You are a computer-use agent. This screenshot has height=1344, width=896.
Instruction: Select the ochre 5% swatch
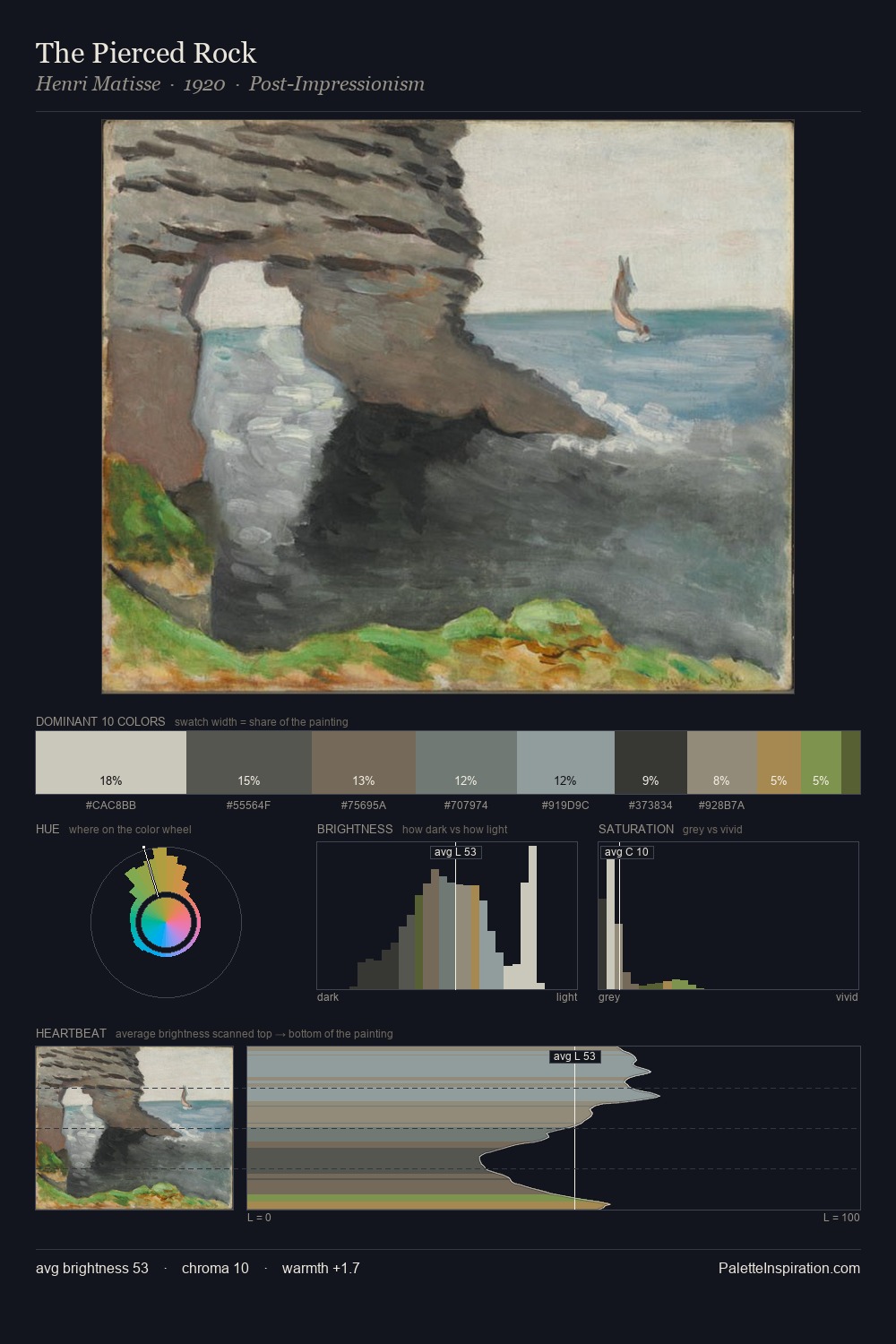(x=779, y=762)
